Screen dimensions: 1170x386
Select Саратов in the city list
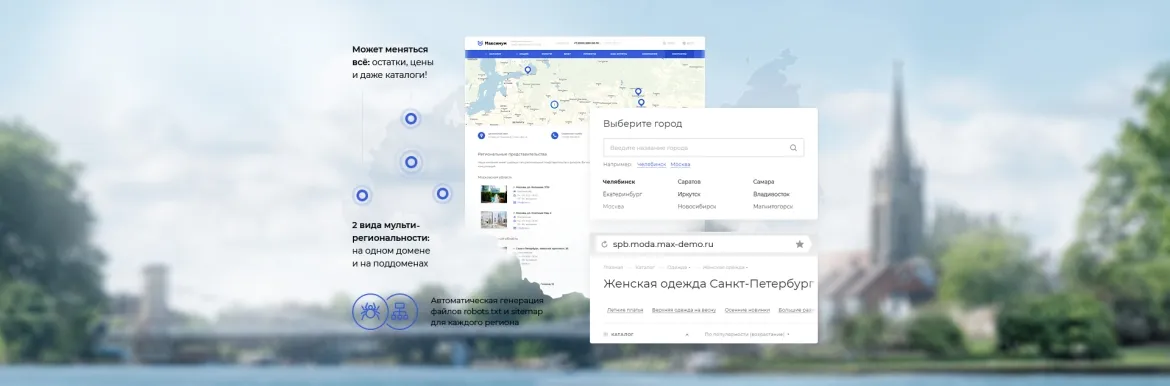tap(689, 181)
